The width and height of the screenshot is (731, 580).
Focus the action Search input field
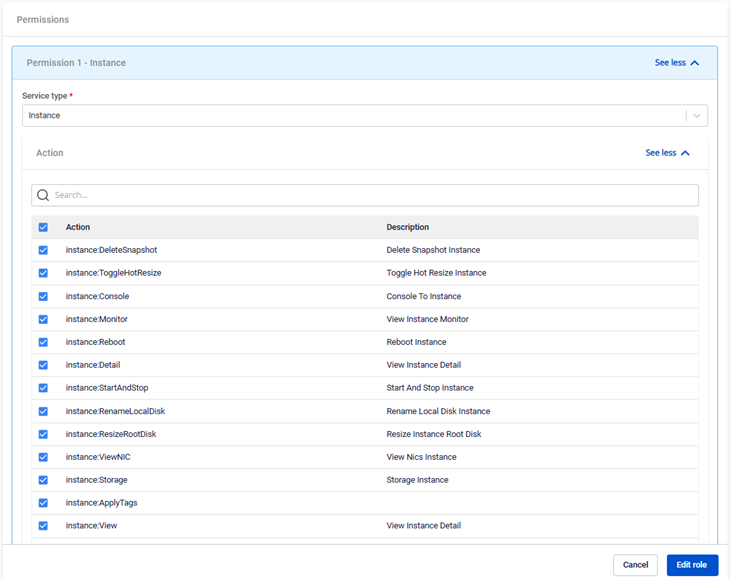pos(370,195)
